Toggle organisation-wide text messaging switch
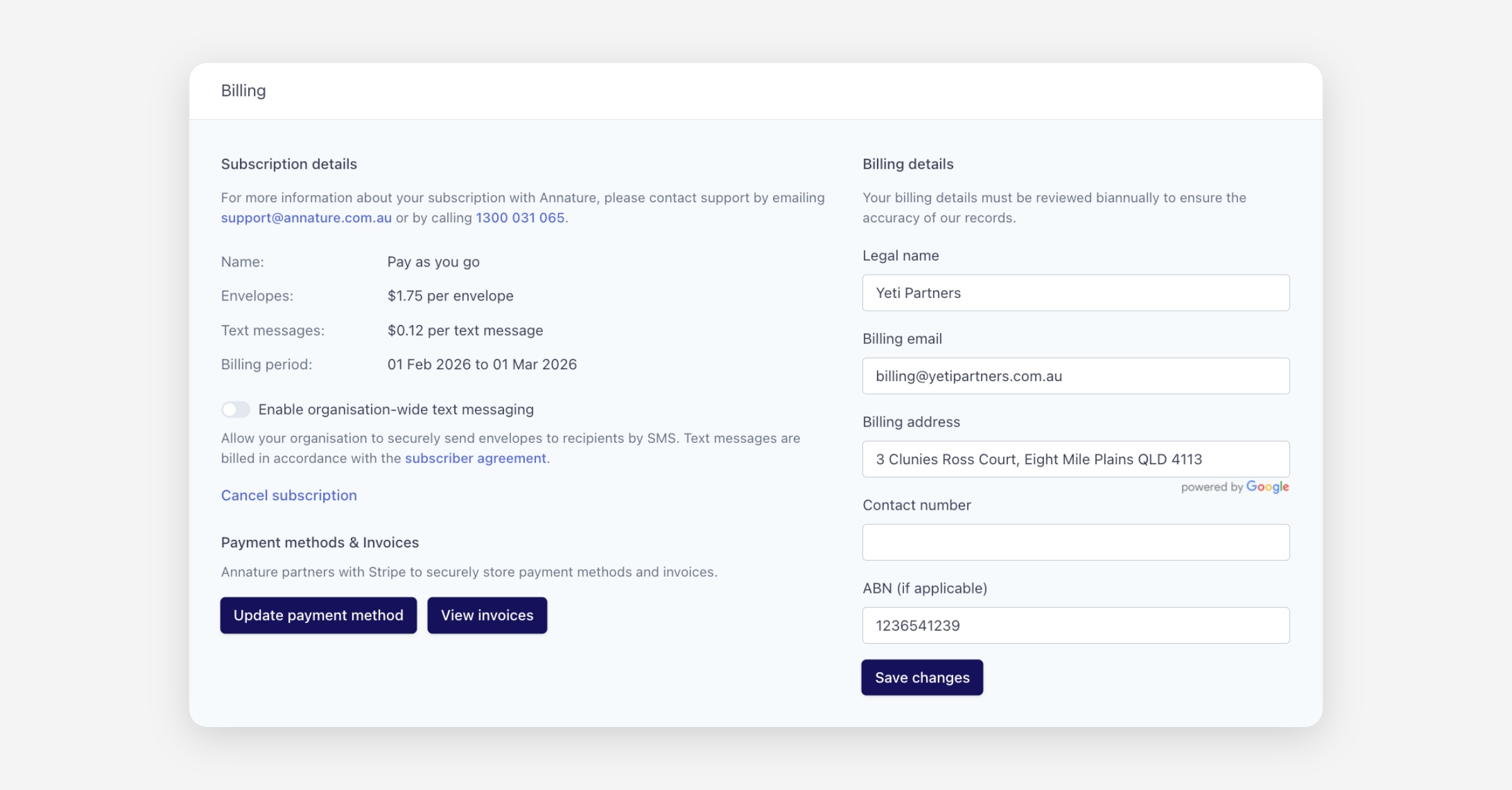This screenshot has height=790, width=1512. pos(236,409)
